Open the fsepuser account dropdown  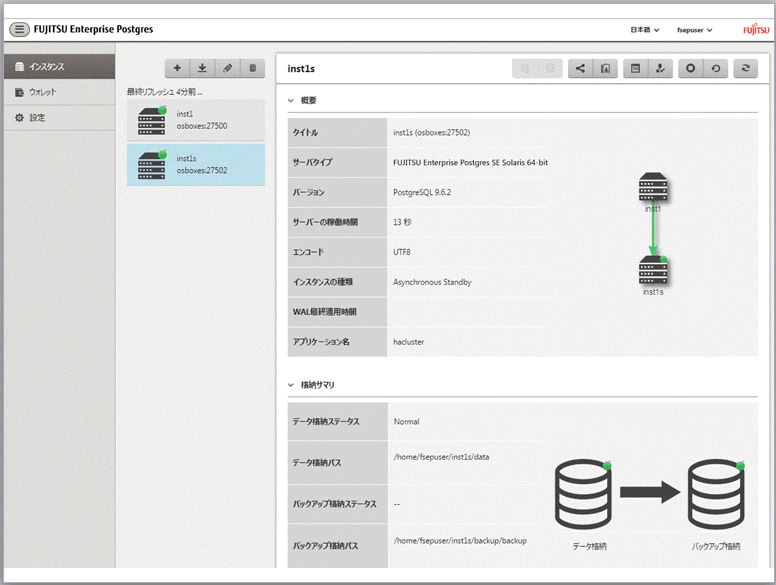coord(694,30)
